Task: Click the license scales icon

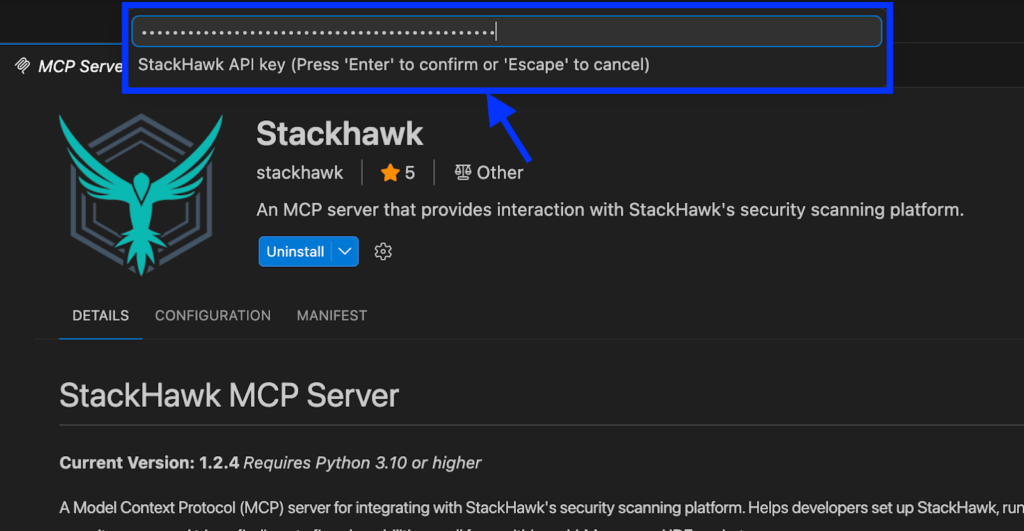Action: (x=462, y=172)
